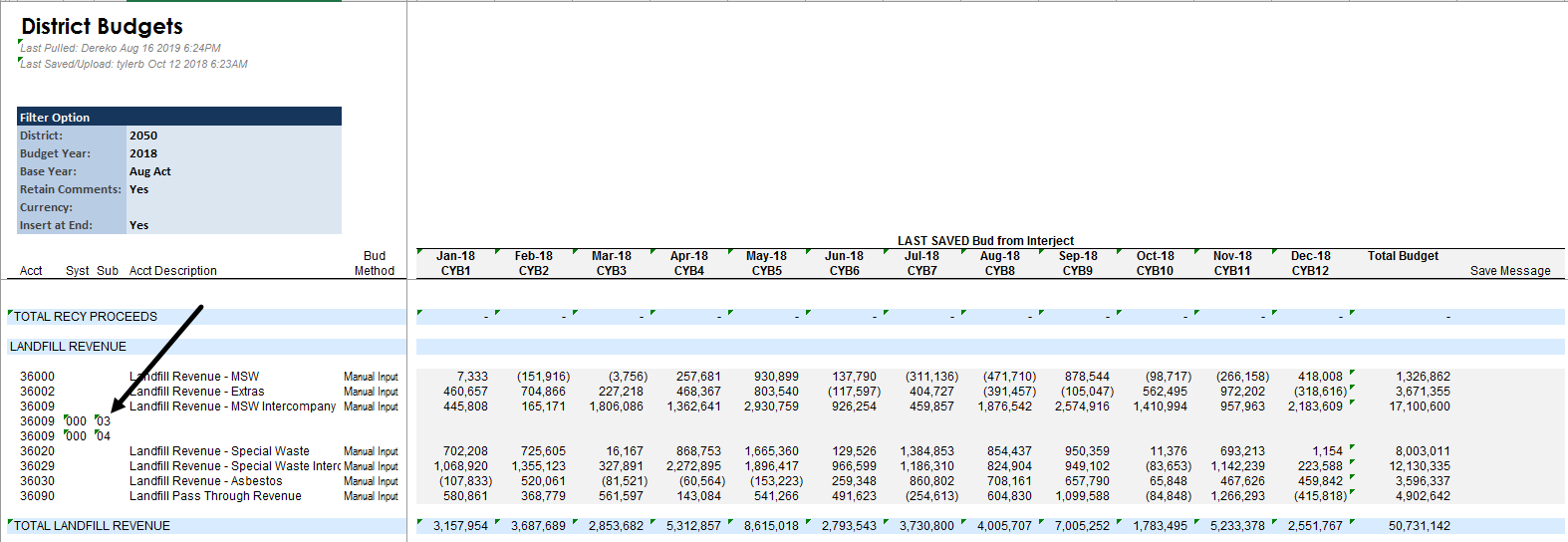Click the Retain Comments value Yes
Image resolution: width=1568 pixels, height=542 pixels.
pyautogui.click(x=139, y=189)
